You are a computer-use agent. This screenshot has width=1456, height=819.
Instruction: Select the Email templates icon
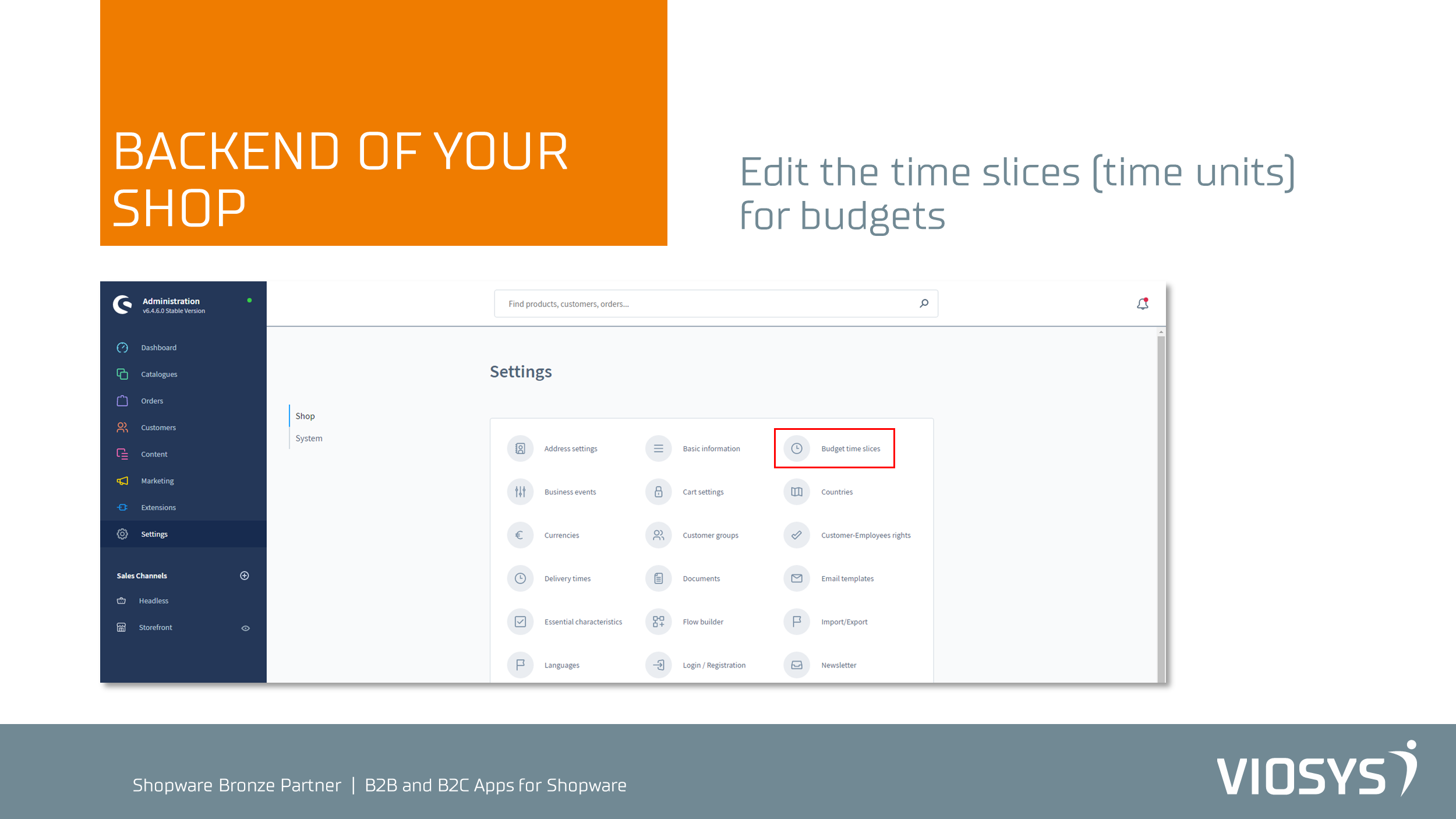(x=797, y=578)
